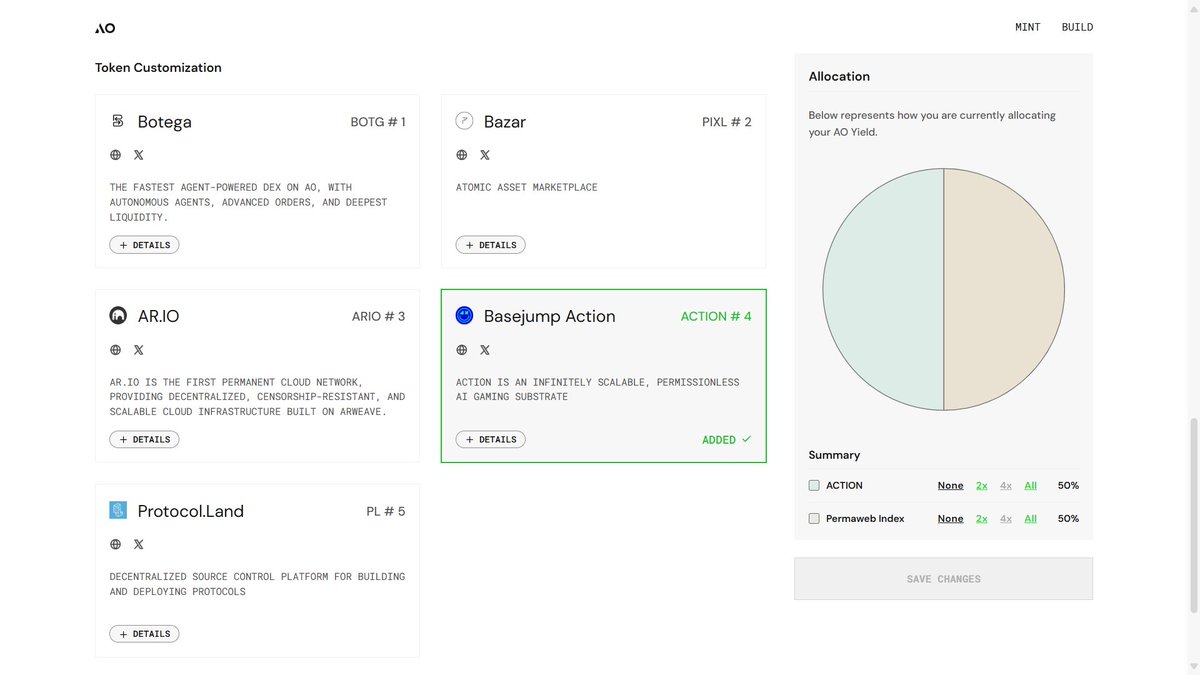Viewport: 1200px width, 675px height.
Task: Click 'Atomic Asset Marketplace' description
Action: click(x=527, y=187)
